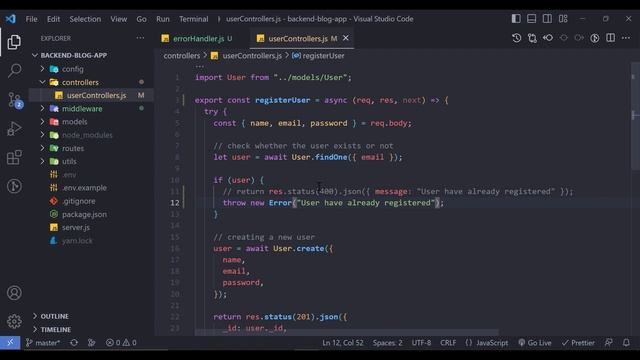Open errors and warnings count in status bar
This screenshot has width=640, height=360.
[x=121, y=343]
